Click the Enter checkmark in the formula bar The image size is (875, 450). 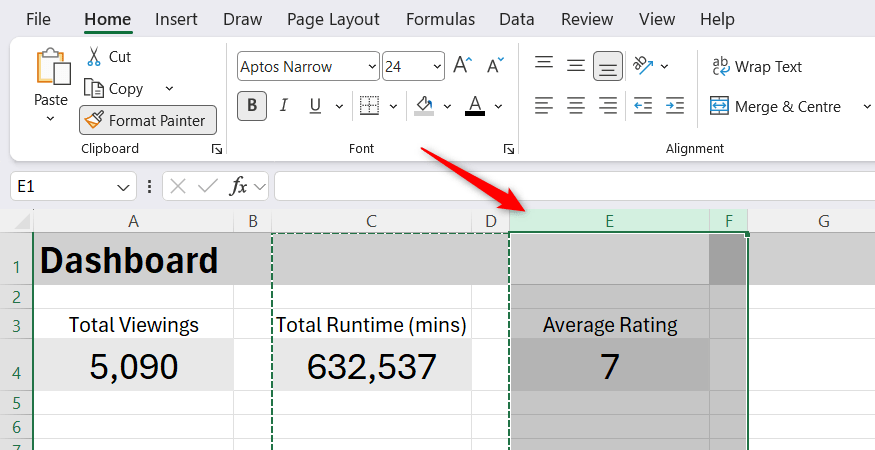(x=208, y=186)
